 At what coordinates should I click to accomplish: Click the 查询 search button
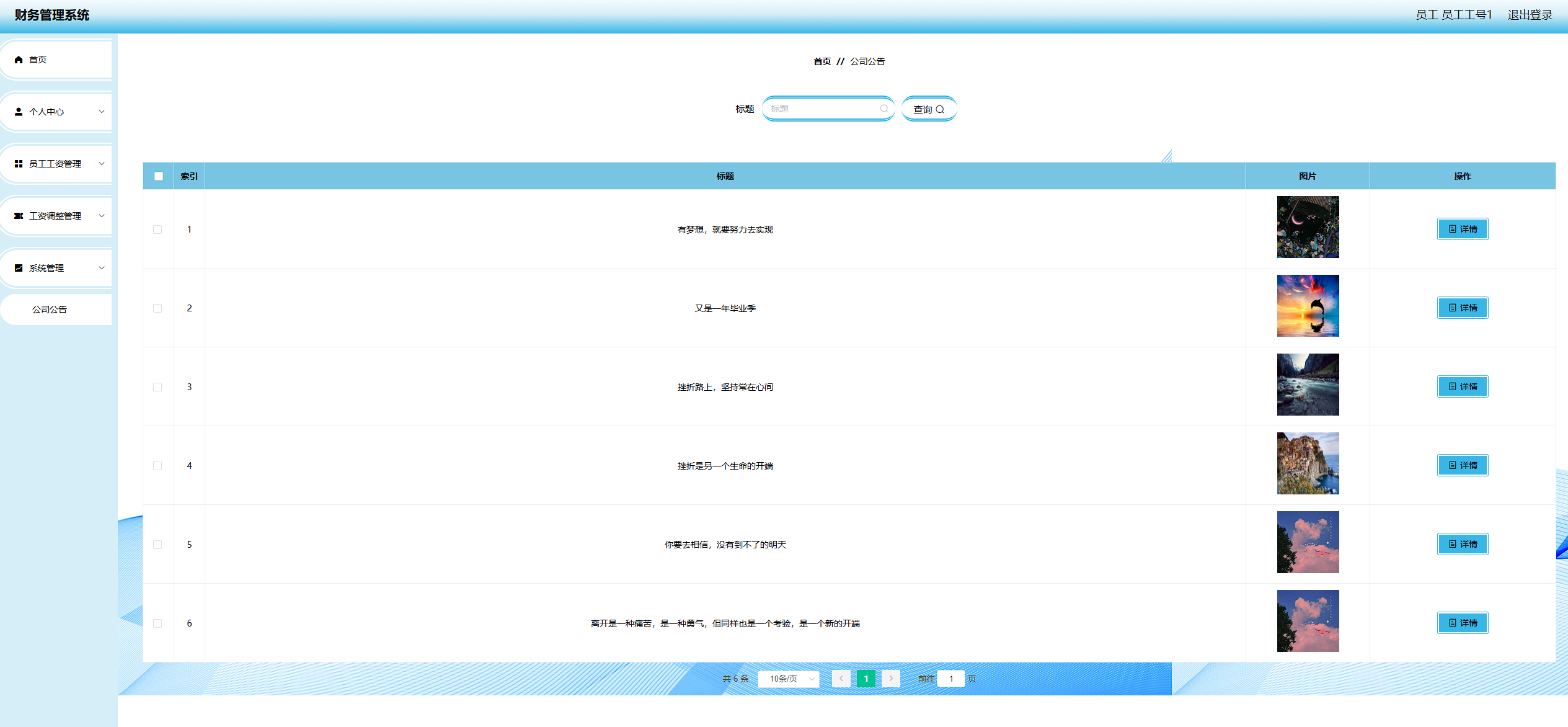click(929, 109)
